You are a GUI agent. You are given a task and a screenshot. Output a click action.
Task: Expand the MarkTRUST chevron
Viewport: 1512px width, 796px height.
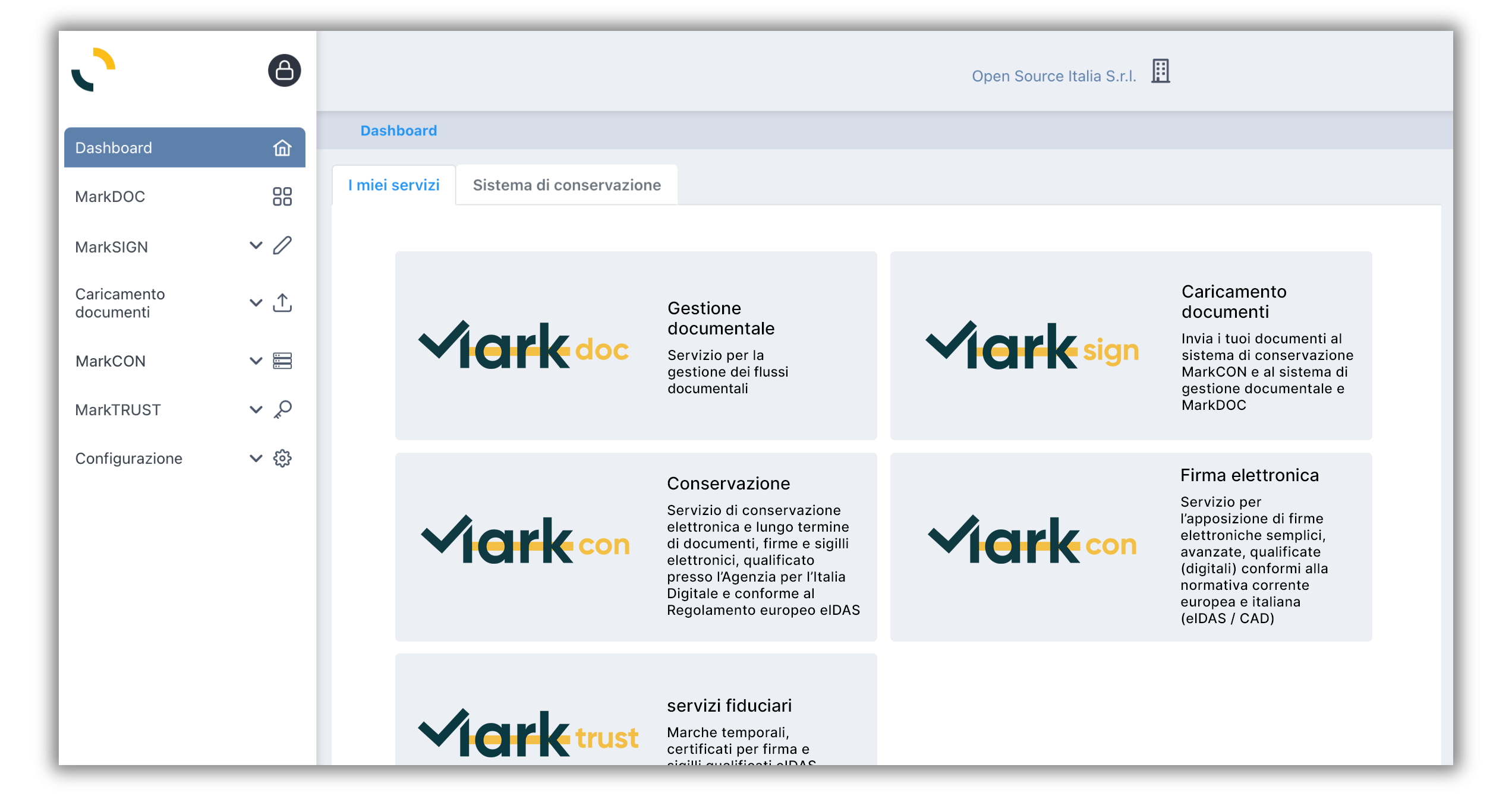click(256, 409)
